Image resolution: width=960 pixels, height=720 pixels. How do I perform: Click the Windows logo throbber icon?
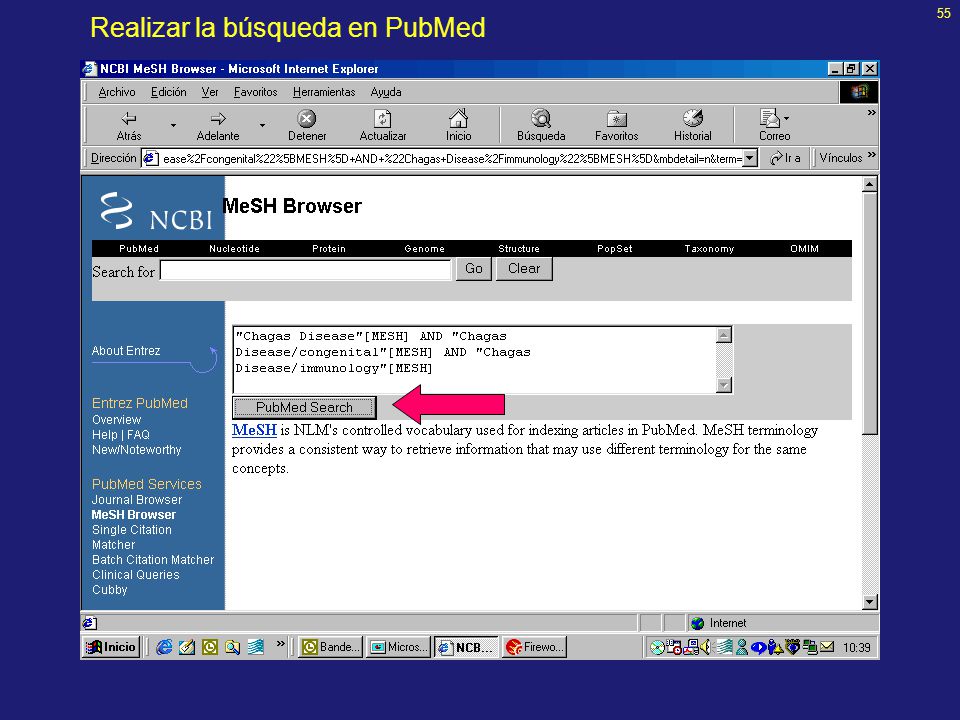pyautogui.click(x=860, y=92)
